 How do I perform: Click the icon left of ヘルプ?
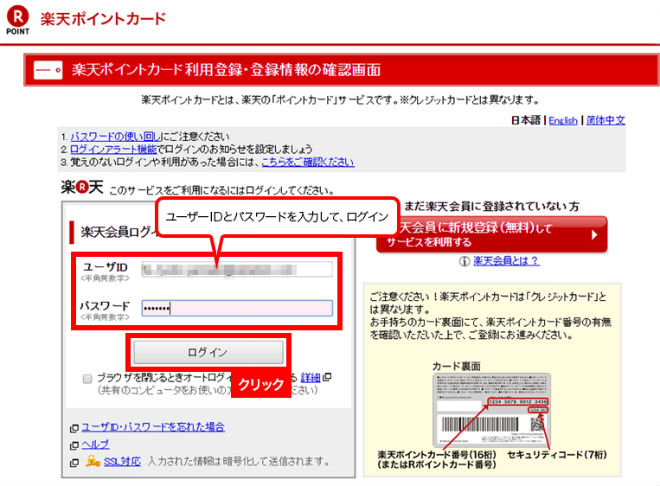(x=73, y=444)
